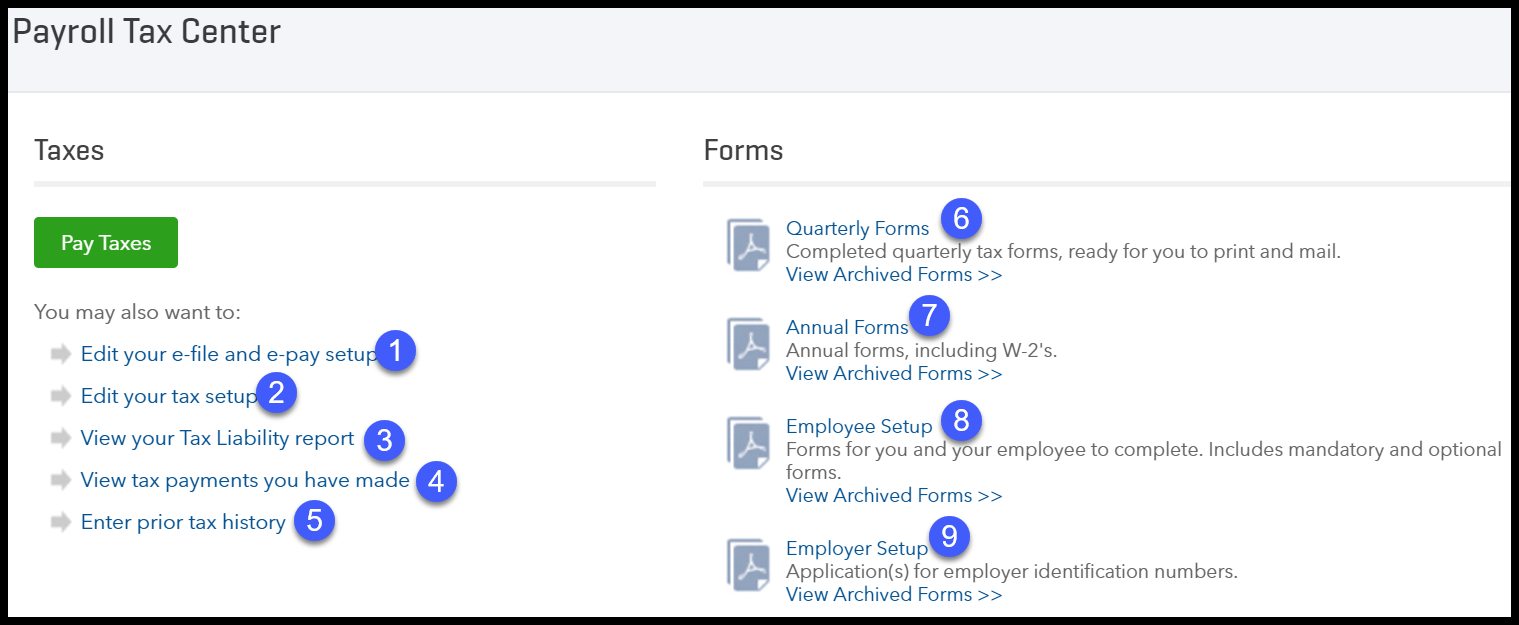Open View tax payments you have made
Image resolution: width=1519 pixels, height=625 pixels.
point(245,480)
